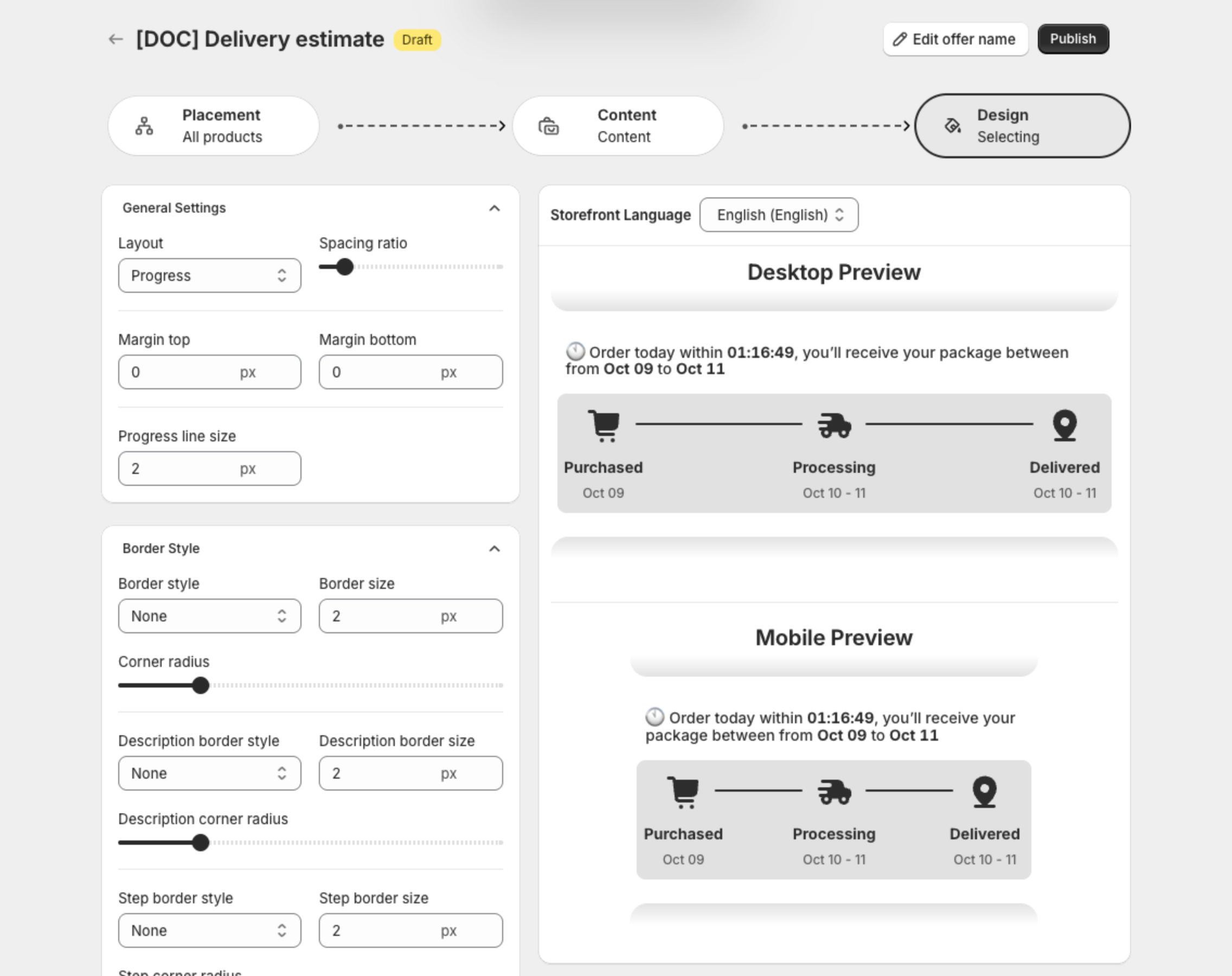Publish the delivery estimate offer
The image size is (1232, 976).
(1073, 39)
